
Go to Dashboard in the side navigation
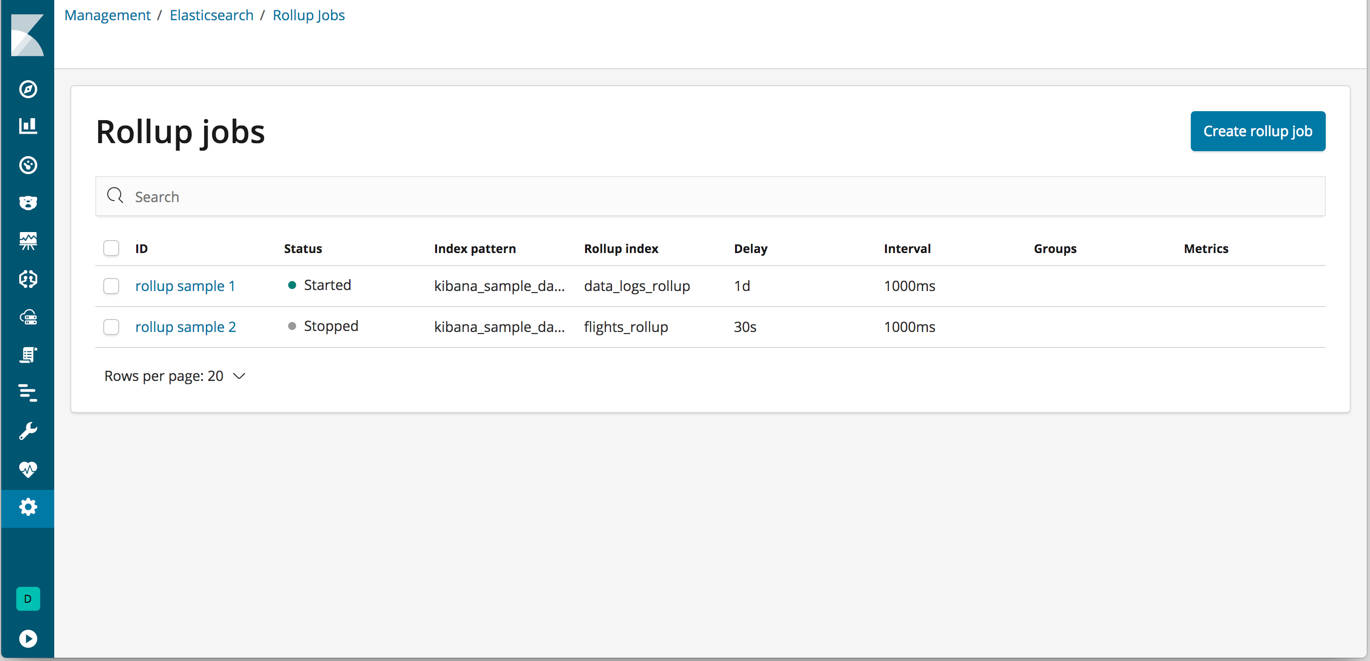28,165
